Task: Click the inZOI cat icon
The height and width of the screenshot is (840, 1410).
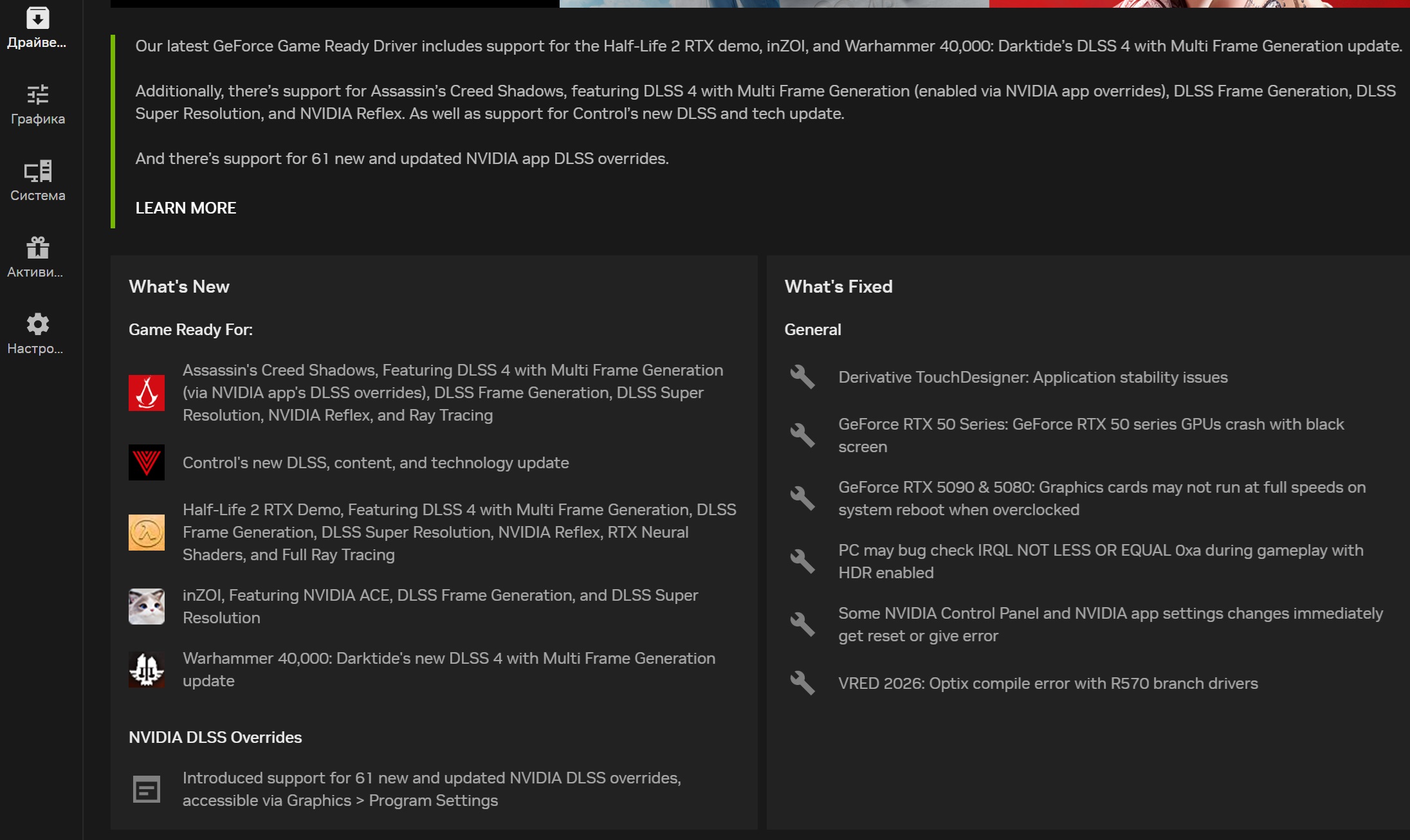Action: 147,607
